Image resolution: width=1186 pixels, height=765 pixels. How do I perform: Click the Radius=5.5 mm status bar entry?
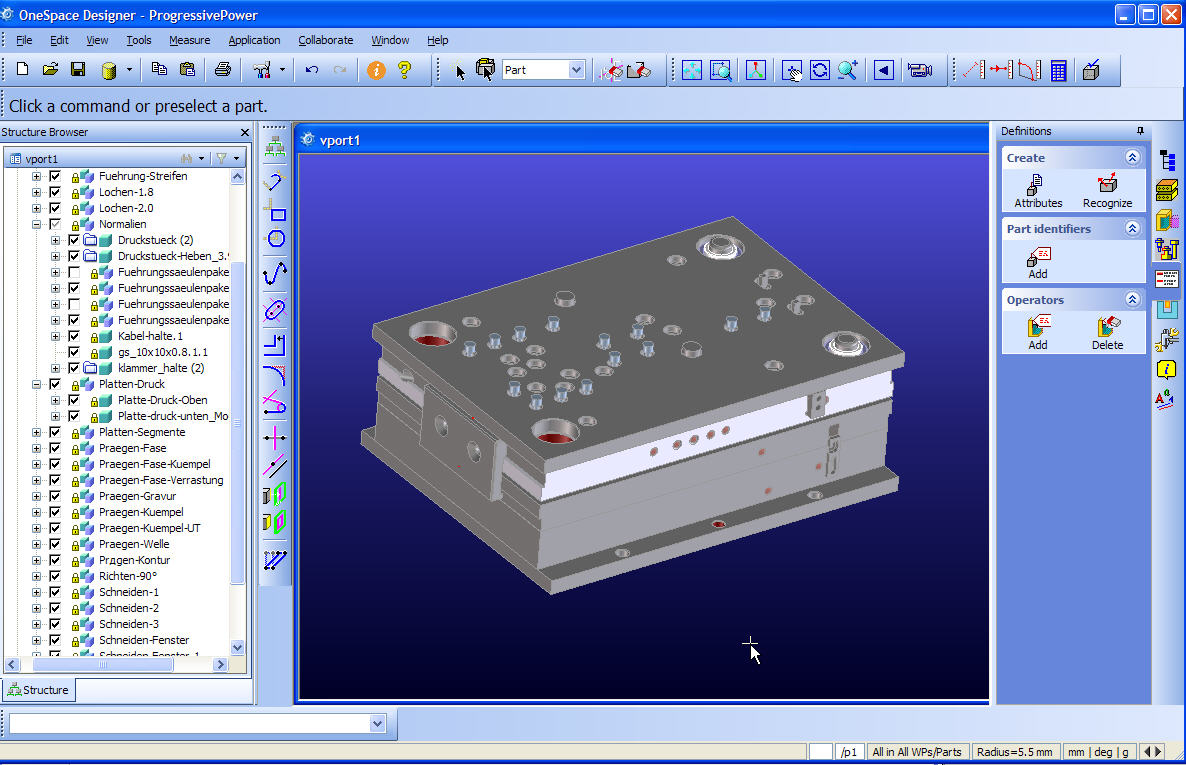point(1014,752)
